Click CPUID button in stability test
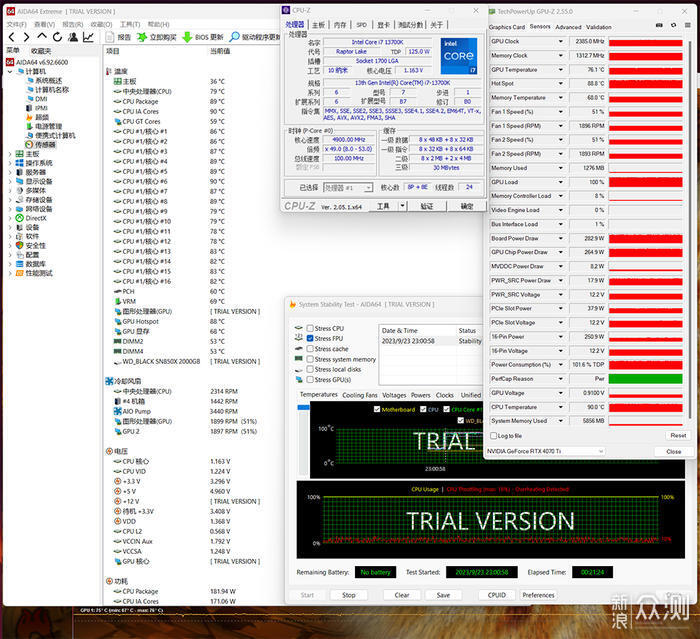 pos(497,595)
